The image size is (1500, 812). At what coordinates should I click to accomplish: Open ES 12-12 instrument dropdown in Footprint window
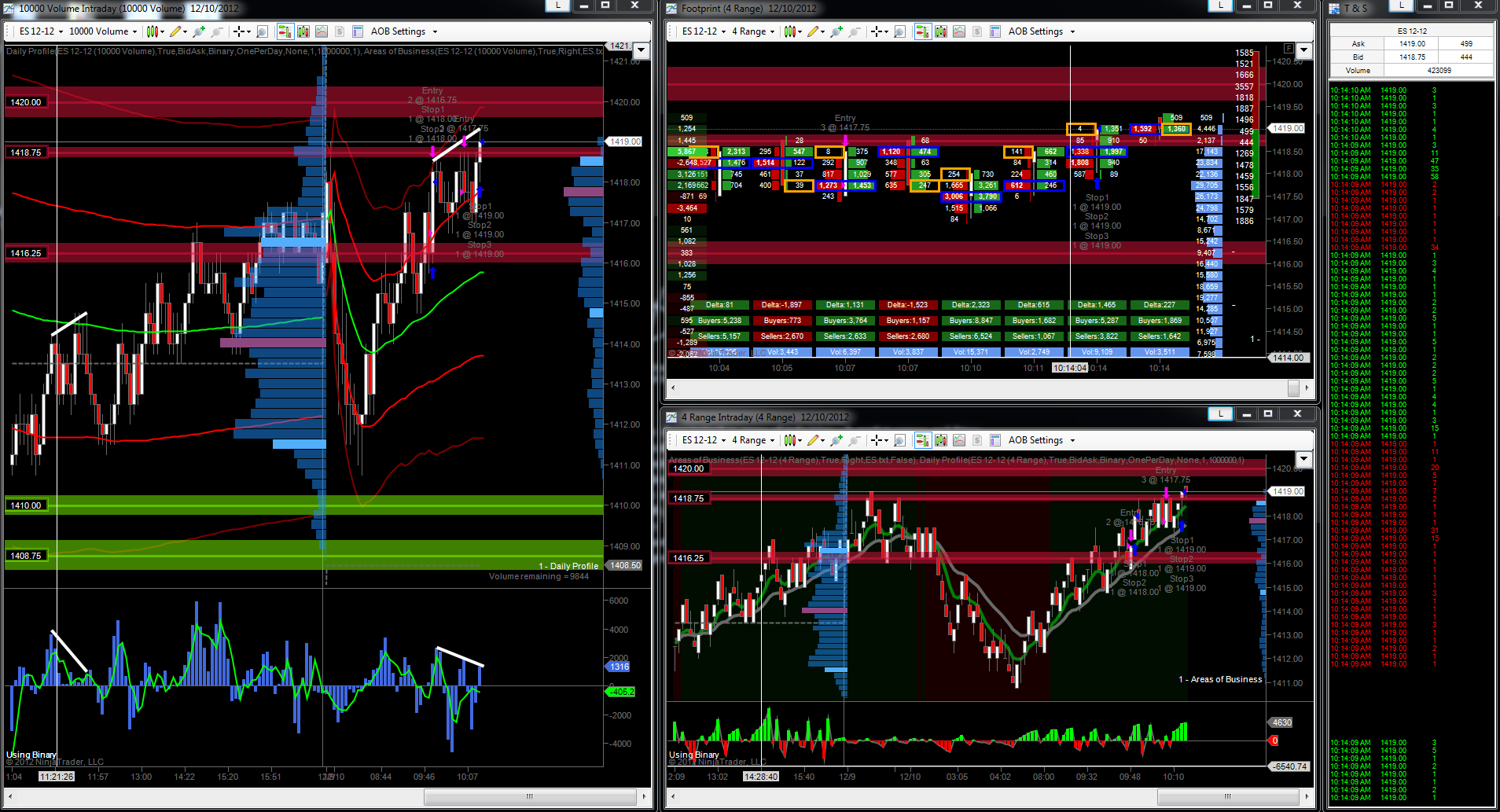pos(704,31)
